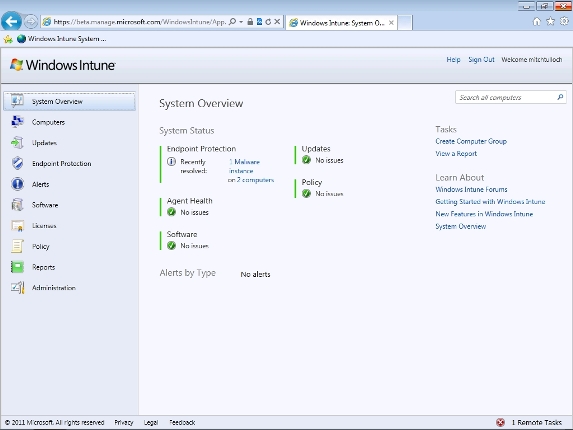Open the Help link in header
This screenshot has width=573, height=430.
click(453, 60)
